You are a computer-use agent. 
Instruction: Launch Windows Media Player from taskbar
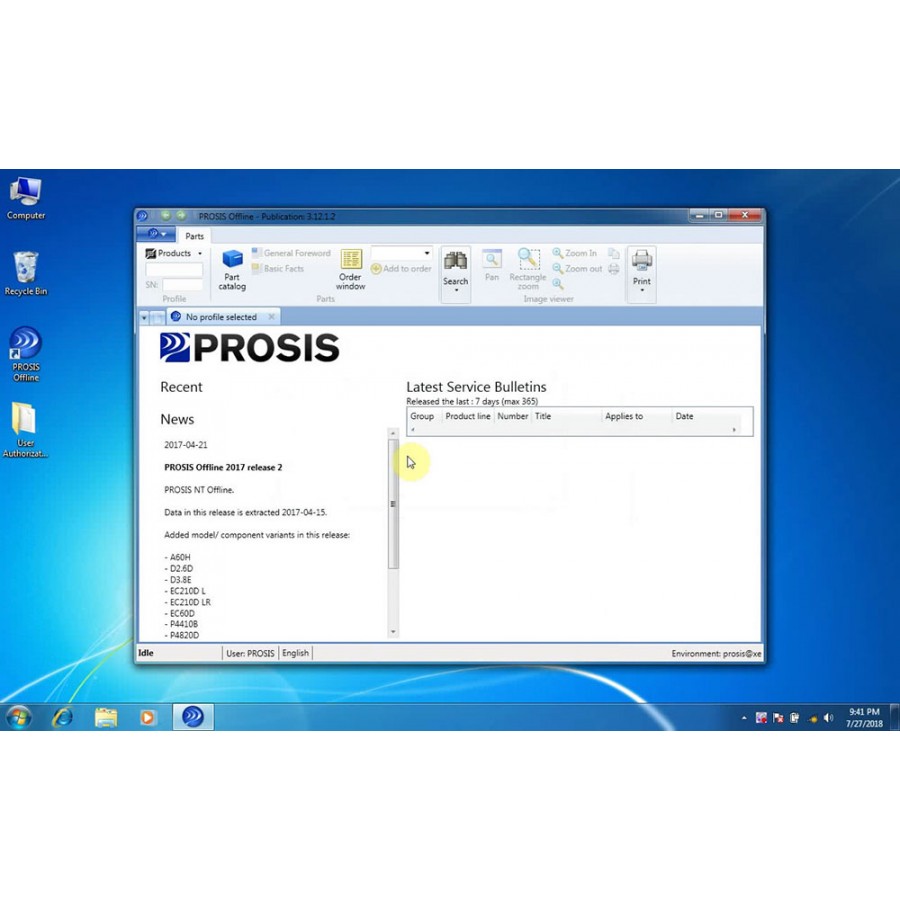click(148, 717)
